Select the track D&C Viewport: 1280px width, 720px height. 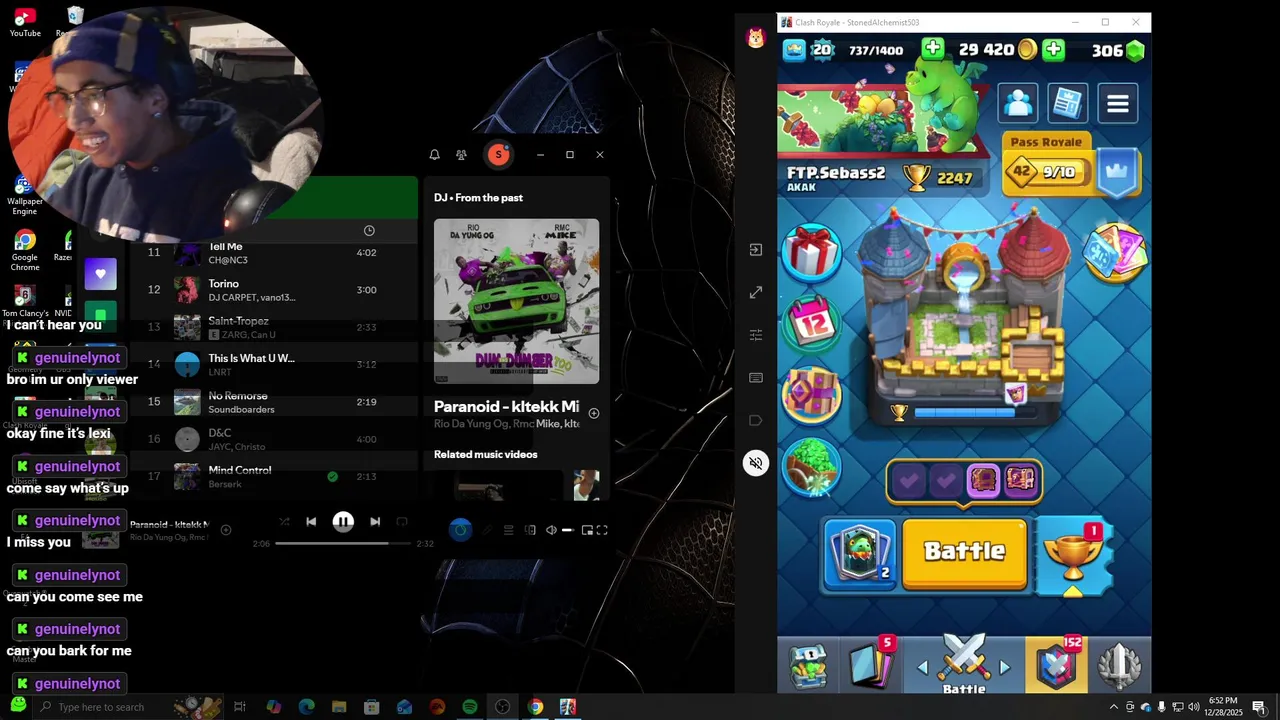tap(273, 439)
